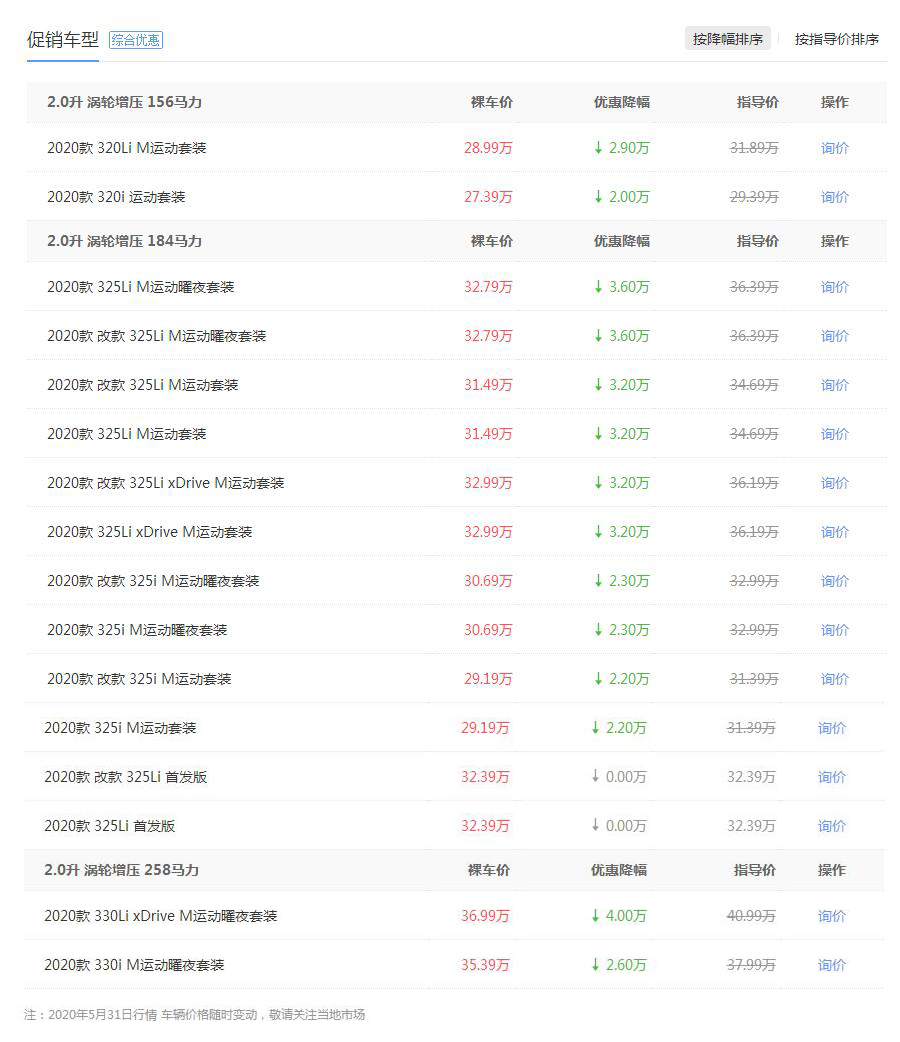
Task: Click 询价 for 2020款 改款 325i M运动套装
Action: (x=834, y=678)
